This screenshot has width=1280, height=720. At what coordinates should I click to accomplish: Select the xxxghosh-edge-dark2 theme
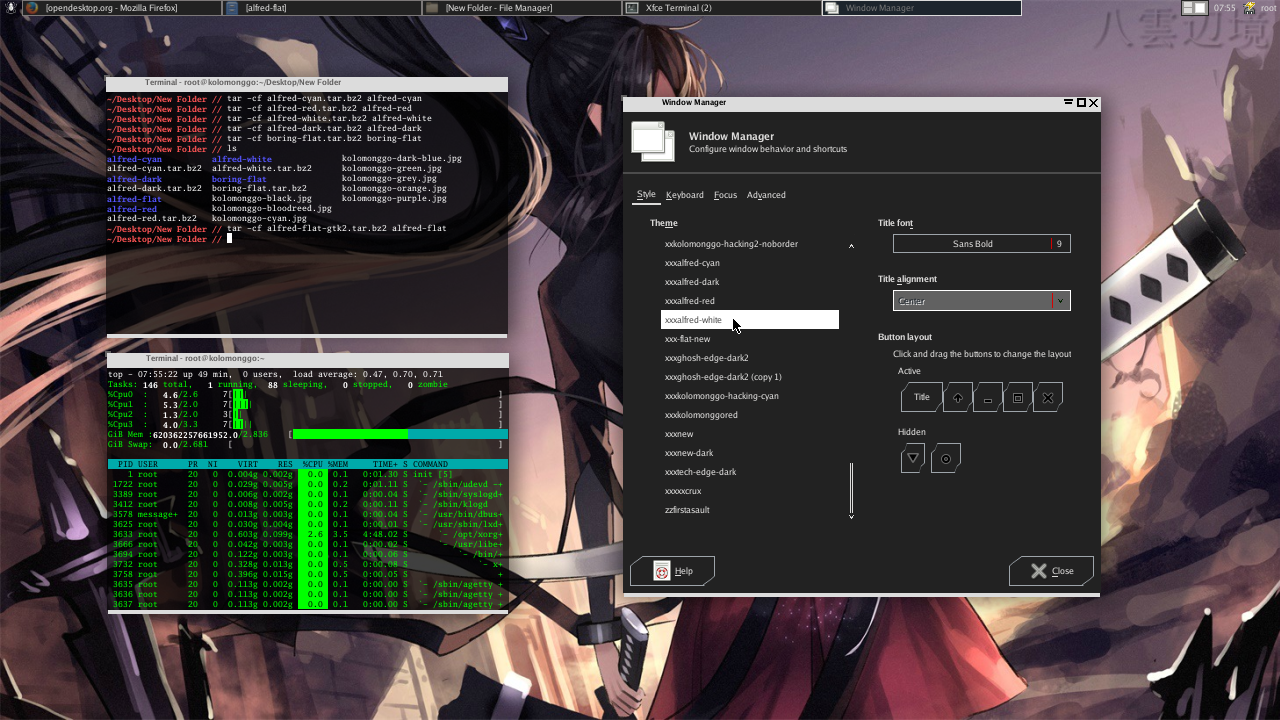coord(750,358)
